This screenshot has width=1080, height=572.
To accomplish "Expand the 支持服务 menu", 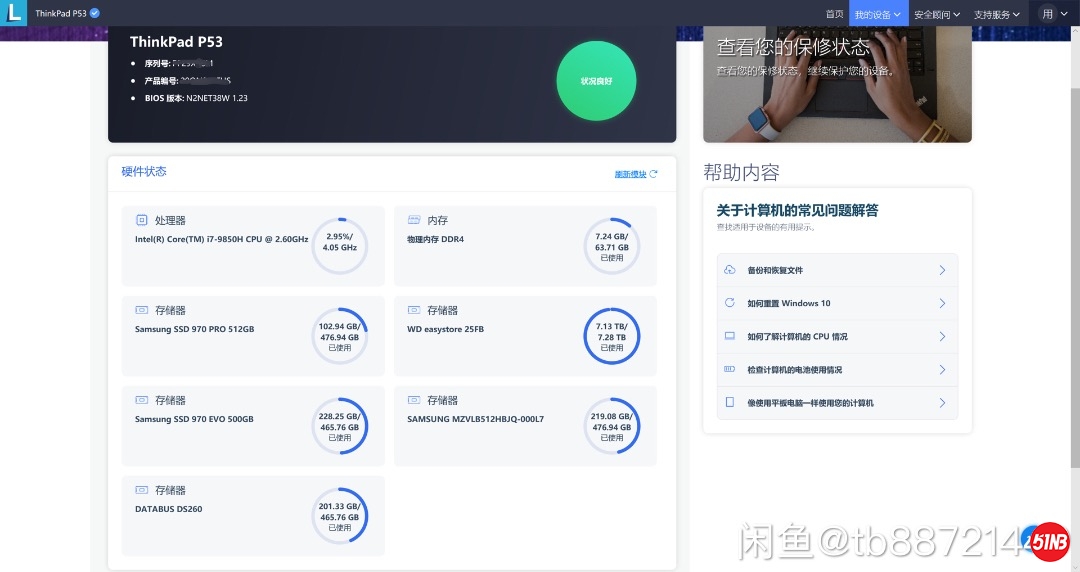I will pos(997,14).
